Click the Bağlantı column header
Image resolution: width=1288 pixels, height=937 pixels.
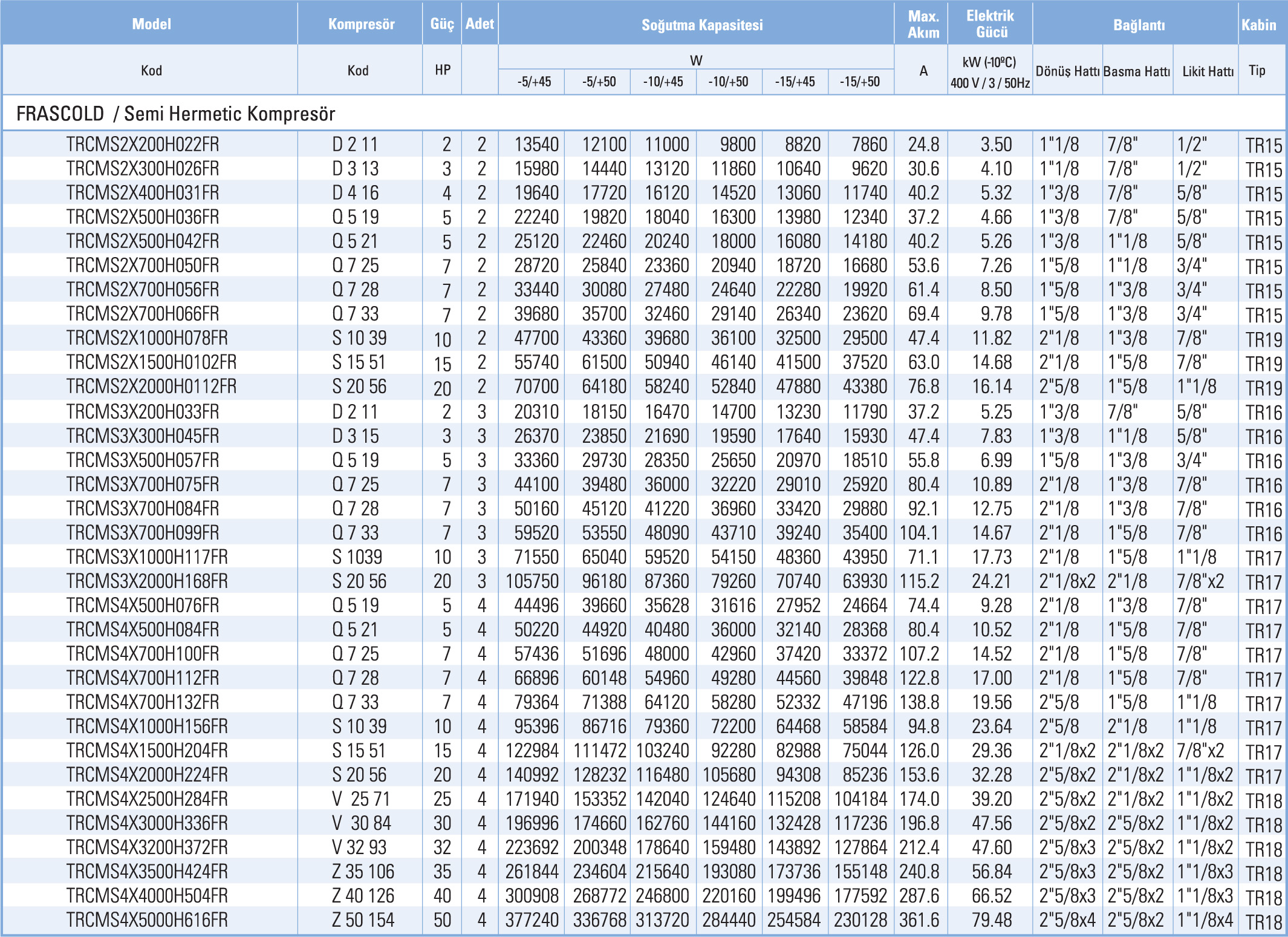(1139, 25)
